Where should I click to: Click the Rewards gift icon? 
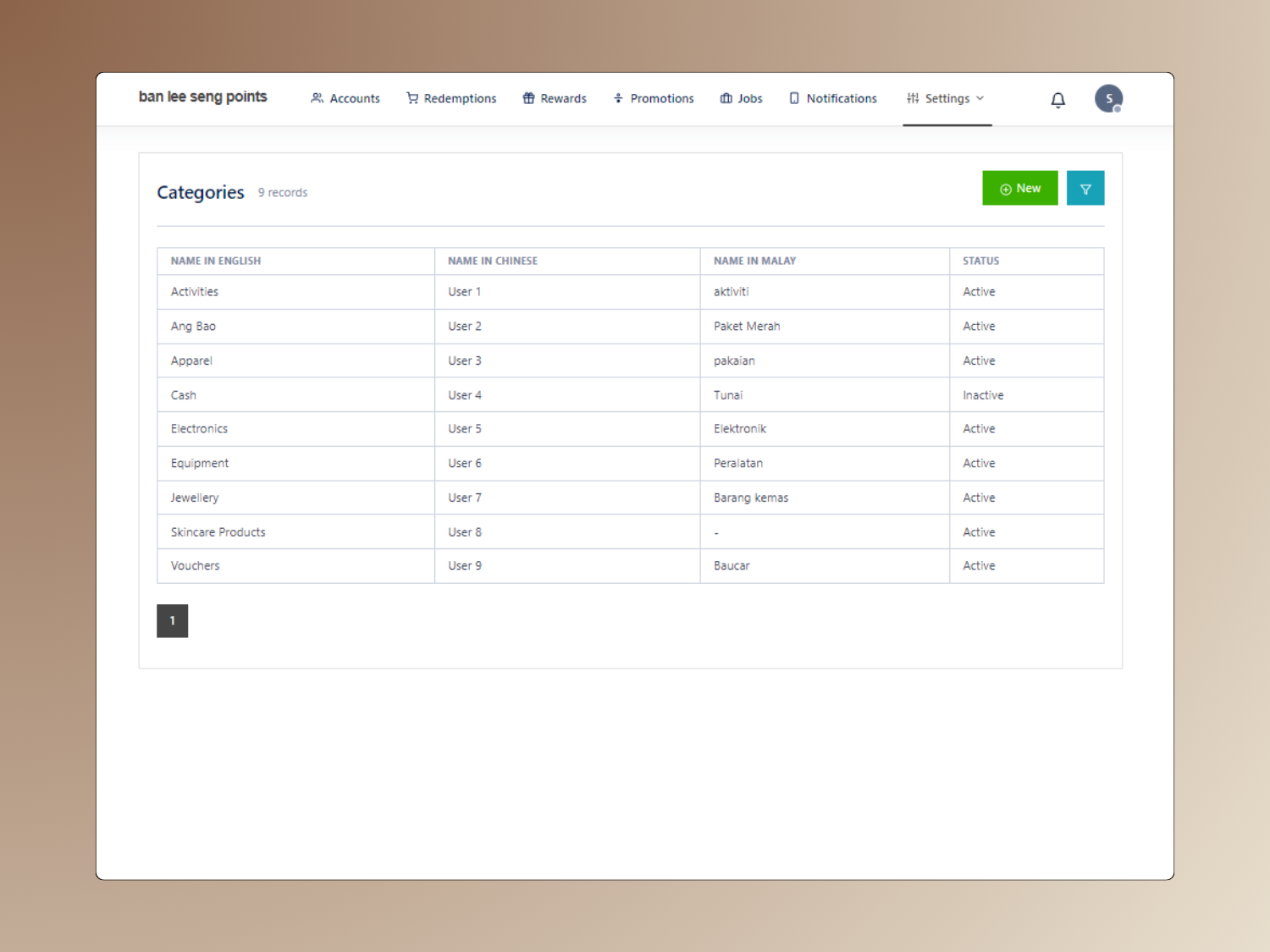point(528,99)
